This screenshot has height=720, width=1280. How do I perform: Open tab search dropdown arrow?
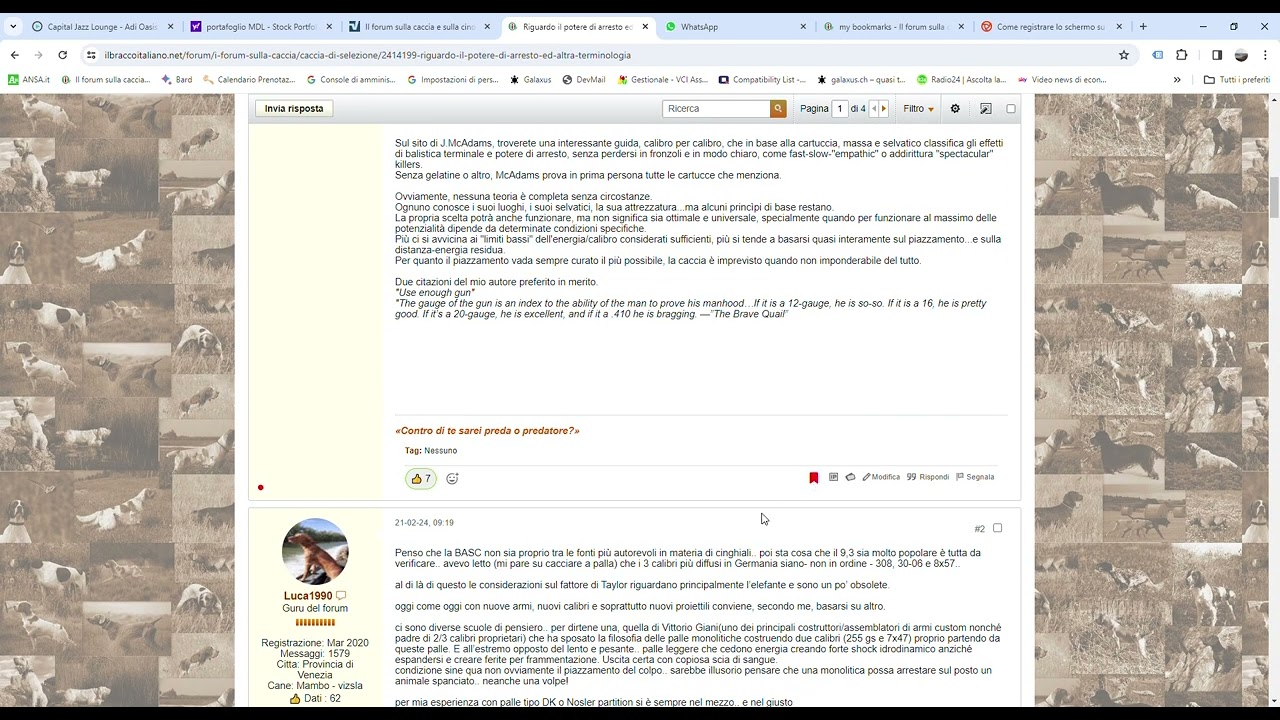click(x=13, y=27)
